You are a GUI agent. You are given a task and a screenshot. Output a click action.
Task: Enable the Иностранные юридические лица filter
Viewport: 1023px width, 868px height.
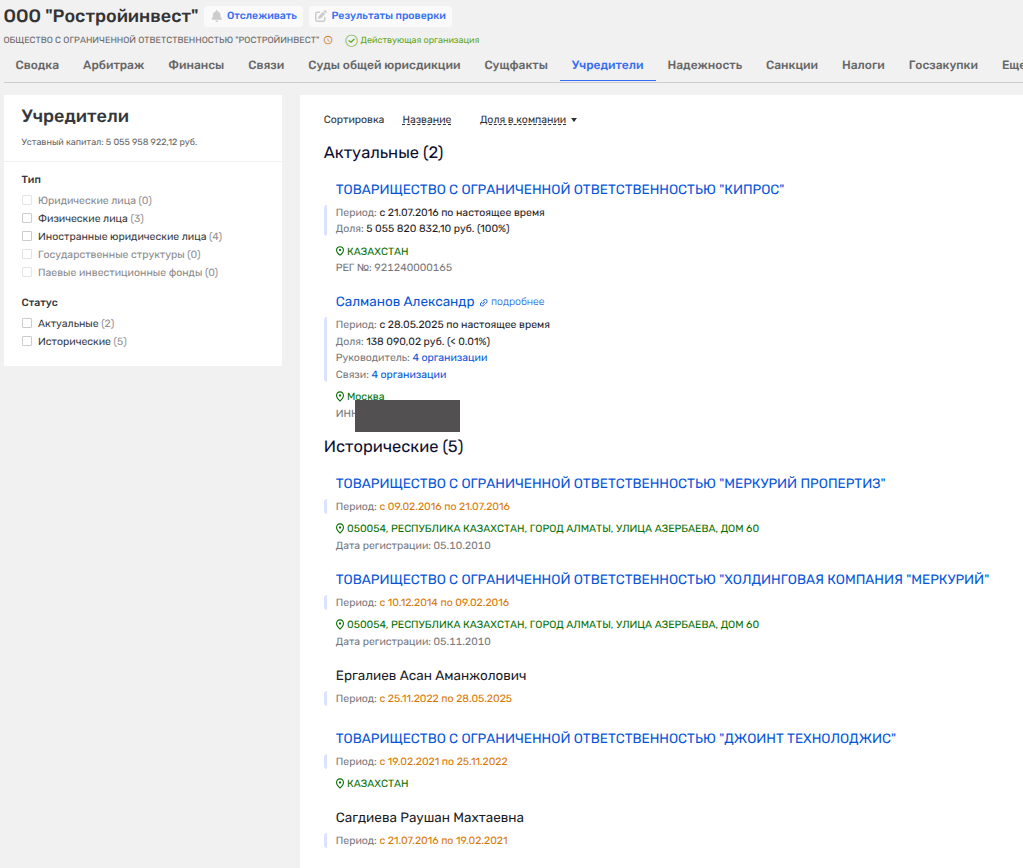tap(27, 236)
